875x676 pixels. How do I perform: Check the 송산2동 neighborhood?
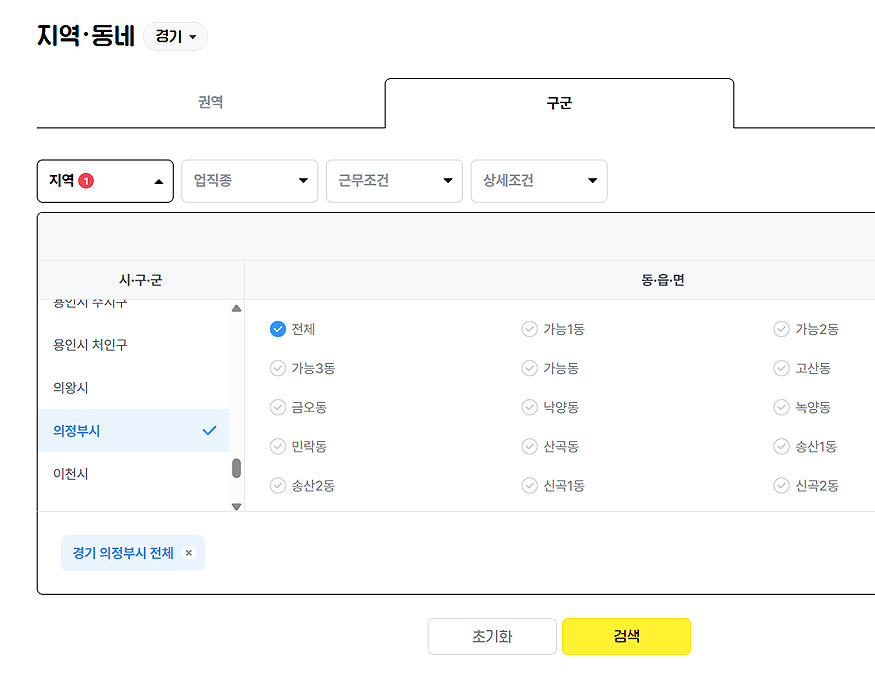[278, 485]
